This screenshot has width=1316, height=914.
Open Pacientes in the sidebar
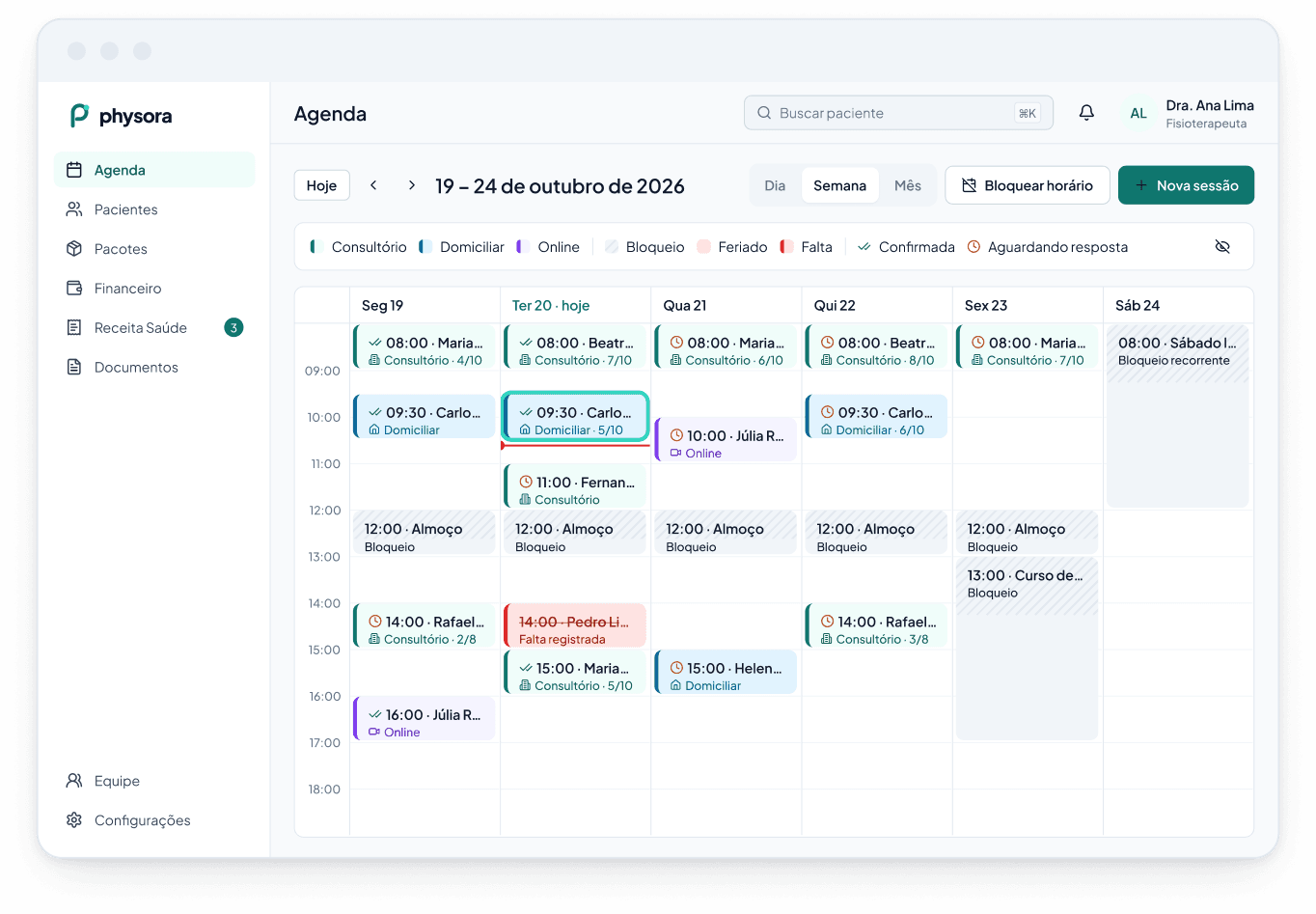pyautogui.click(x=154, y=209)
